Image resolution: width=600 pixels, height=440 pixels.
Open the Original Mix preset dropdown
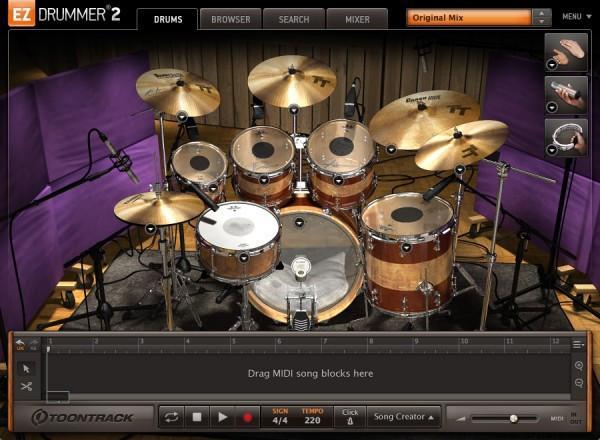click(x=469, y=18)
